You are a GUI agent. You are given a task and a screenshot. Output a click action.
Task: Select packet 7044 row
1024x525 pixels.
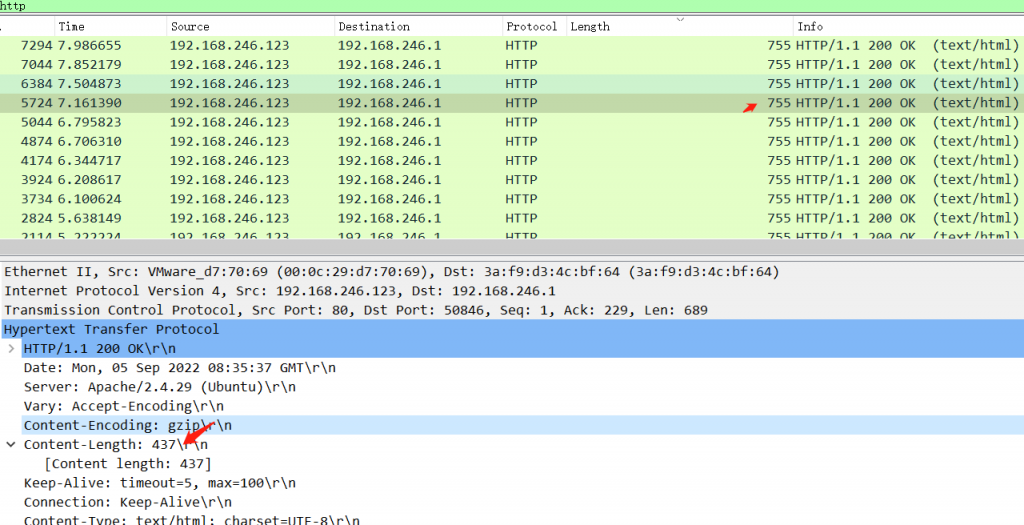tap(512, 65)
